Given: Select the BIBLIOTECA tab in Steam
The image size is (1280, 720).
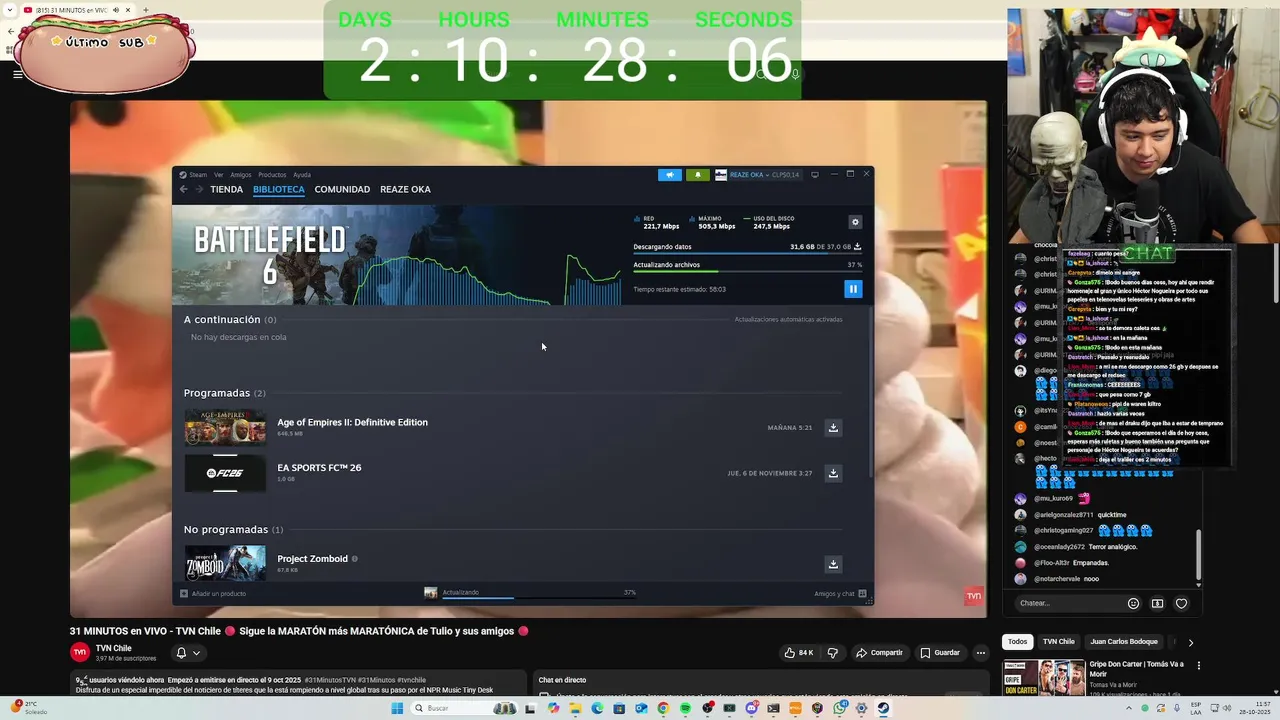Looking at the screenshot, I should point(279,189).
